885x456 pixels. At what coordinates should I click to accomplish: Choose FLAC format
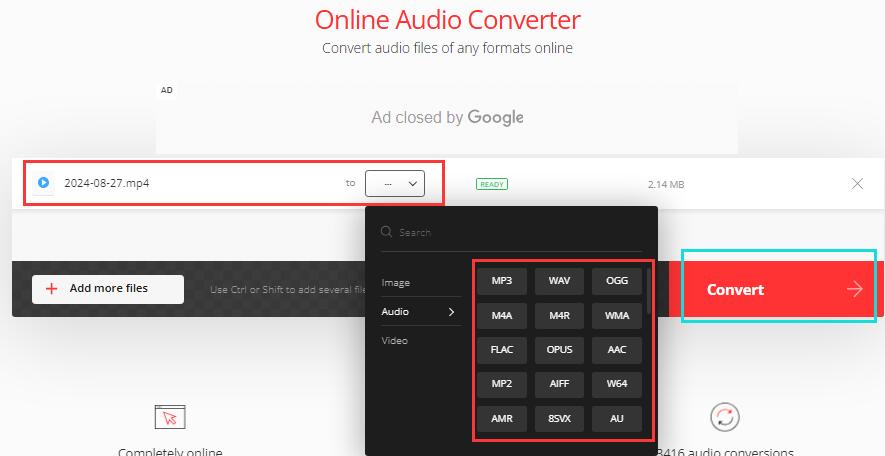click(x=502, y=350)
